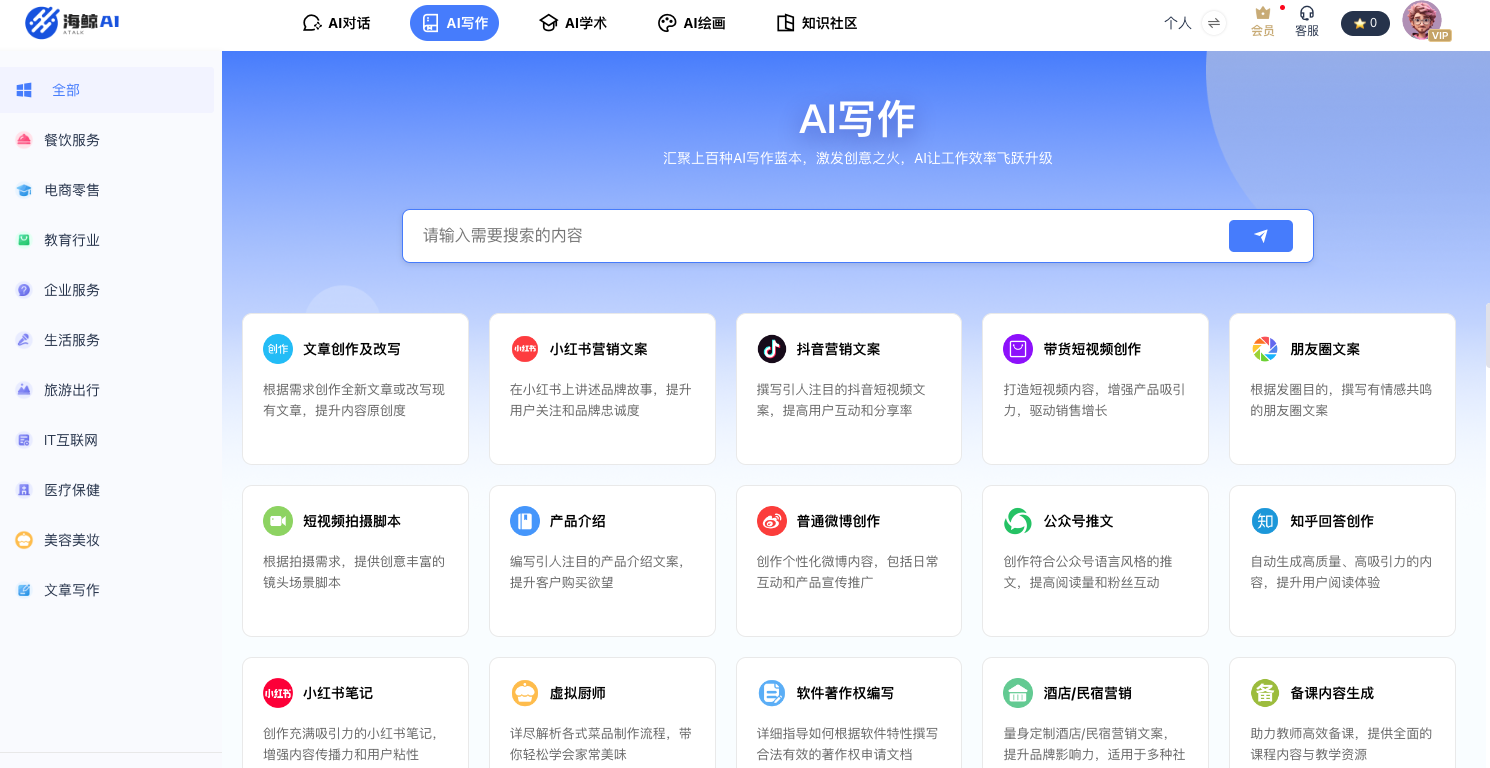Click the 短视频拍摄脚本 camera icon
This screenshot has height=768, width=1490.
(278, 521)
